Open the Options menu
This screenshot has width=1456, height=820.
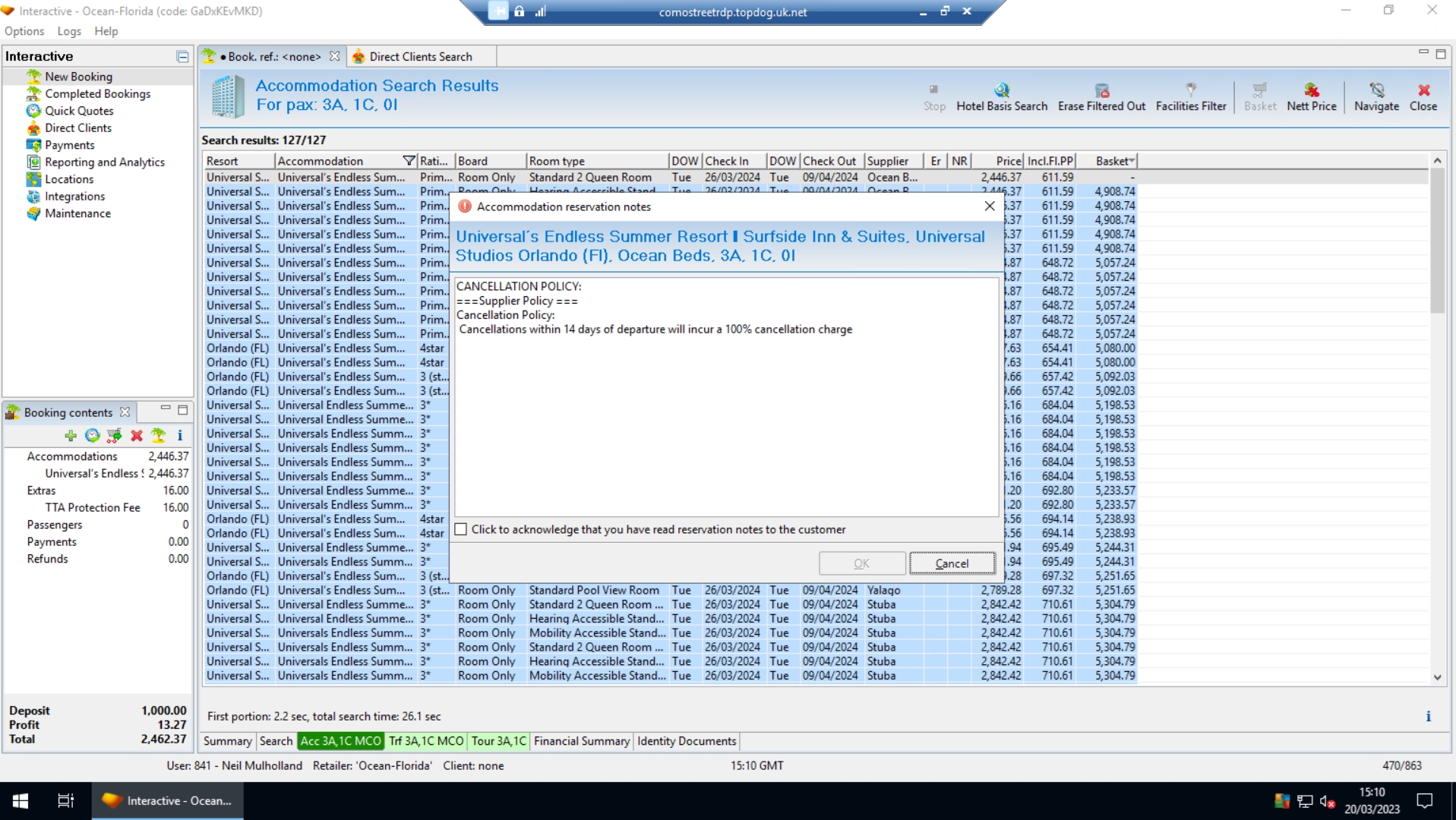(x=24, y=31)
